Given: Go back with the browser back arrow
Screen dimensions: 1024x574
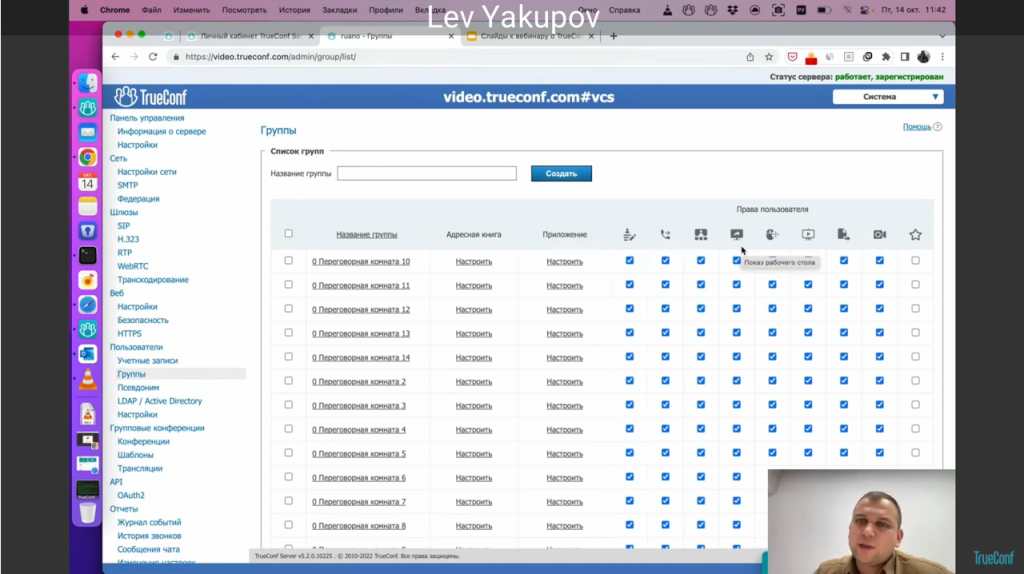Looking at the screenshot, I should click(x=116, y=57).
